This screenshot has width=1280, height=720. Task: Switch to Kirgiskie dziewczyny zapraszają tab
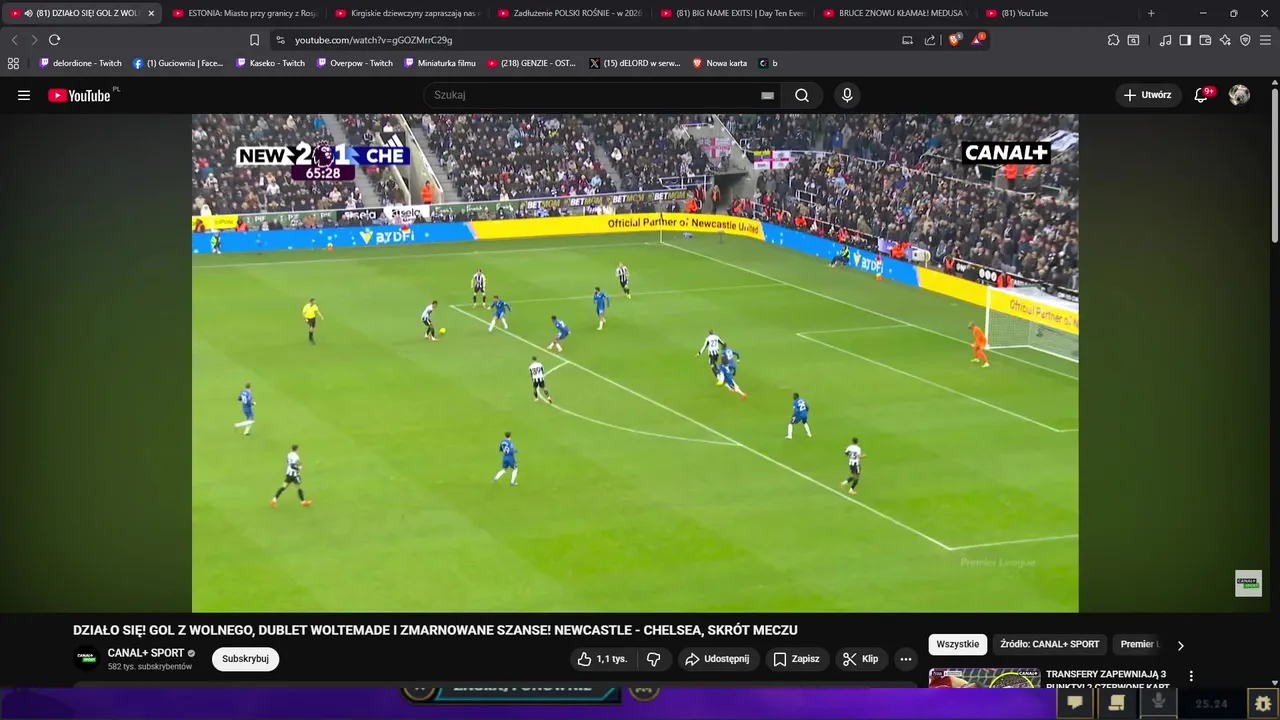pos(407,13)
